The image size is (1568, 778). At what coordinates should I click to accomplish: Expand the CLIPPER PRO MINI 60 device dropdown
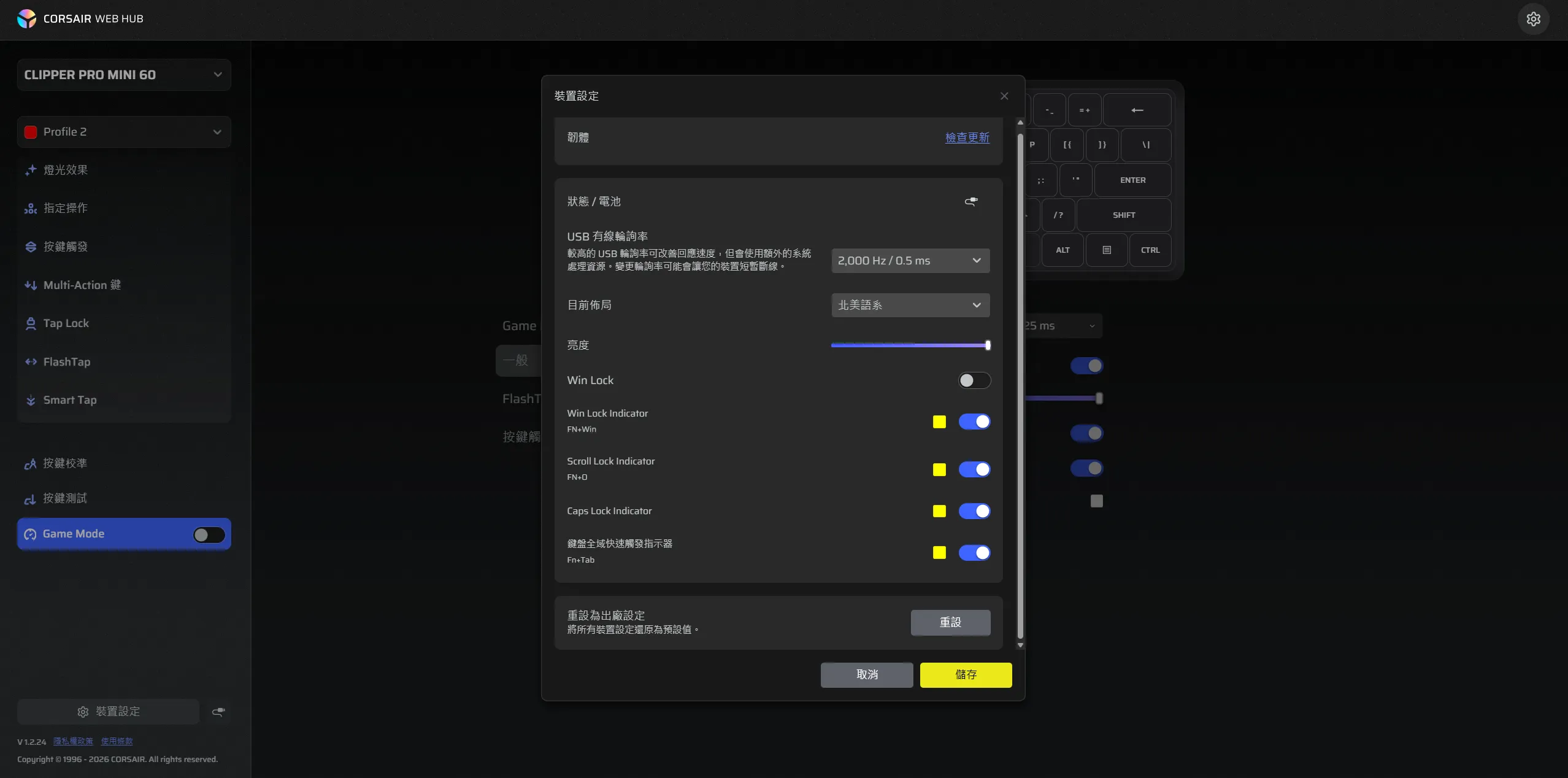point(124,75)
